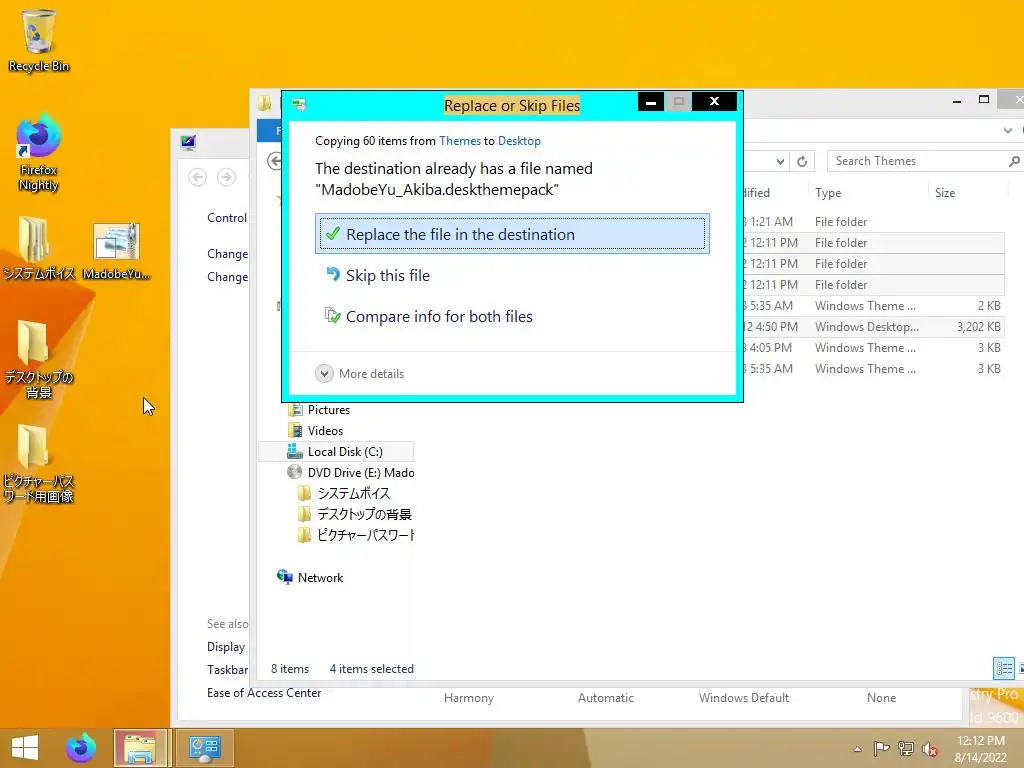Screen dimensions: 1024x768
Task: Expand the Explorer ribbon chevron
Action: click(1008, 131)
